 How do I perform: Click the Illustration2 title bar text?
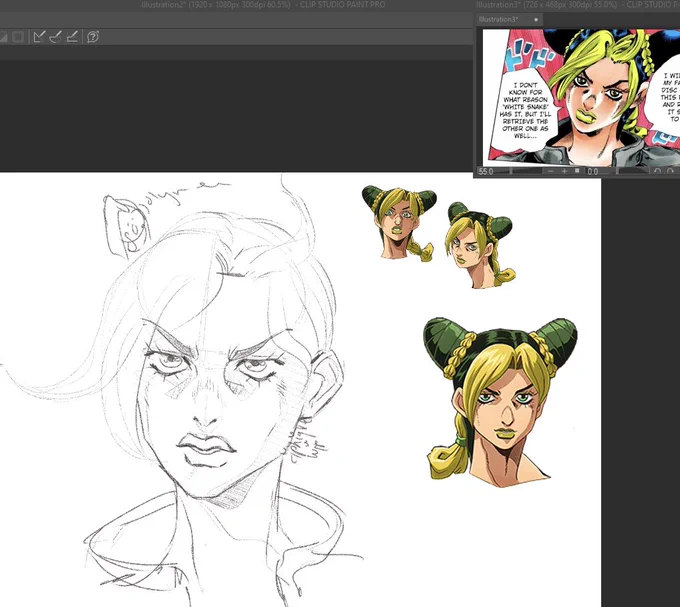pyautogui.click(x=263, y=5)
